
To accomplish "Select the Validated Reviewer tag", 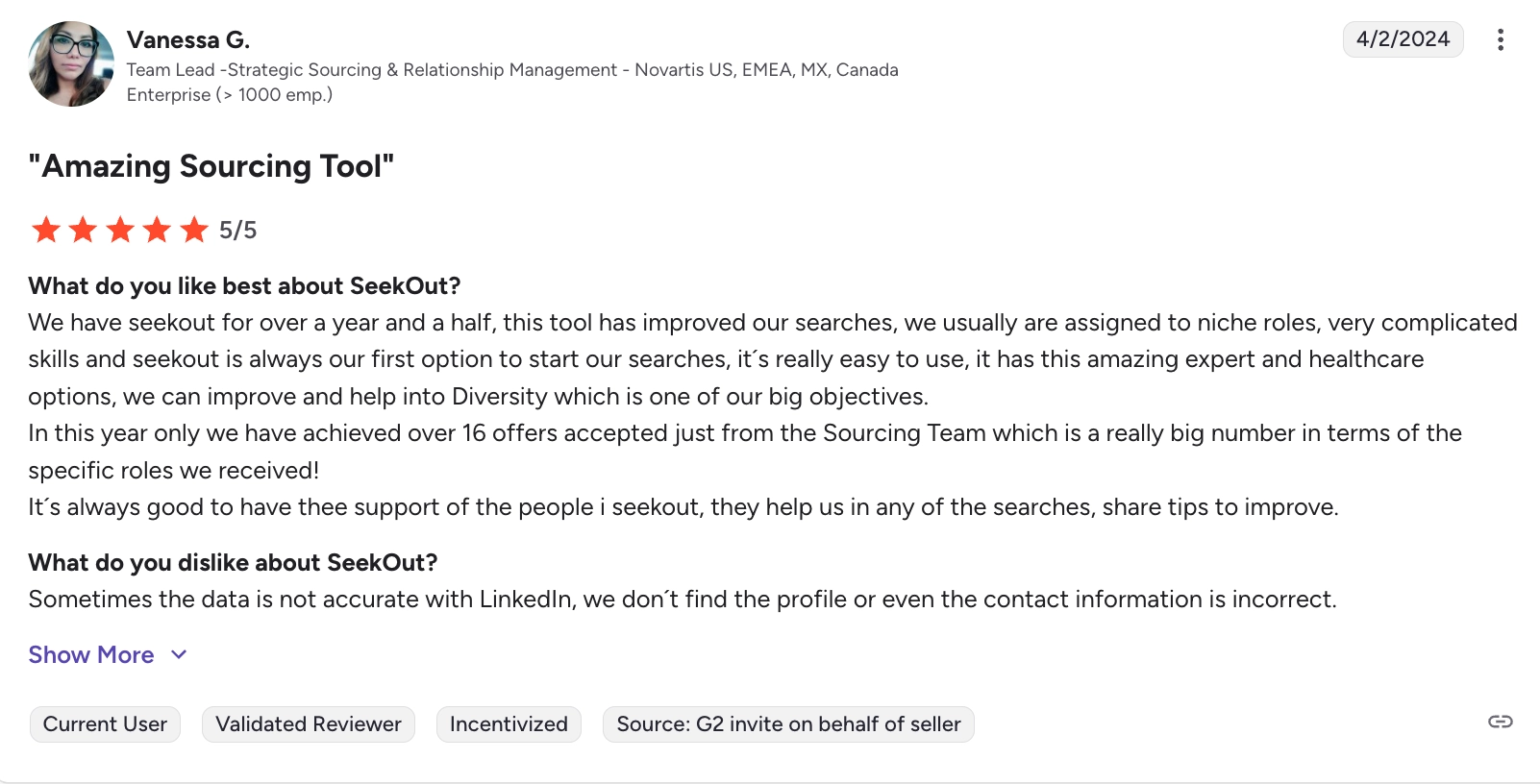I will point(308,724).
